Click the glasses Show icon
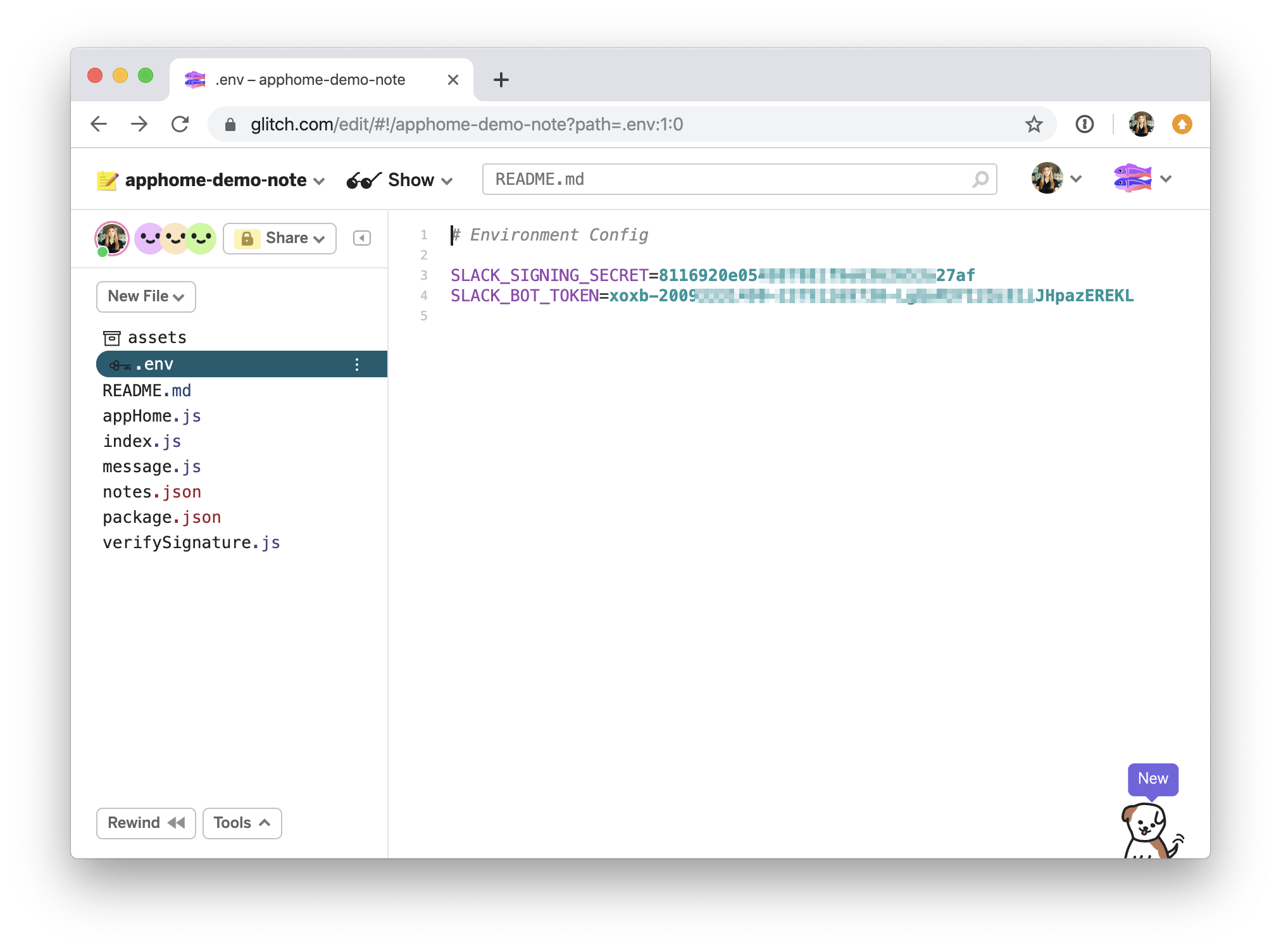 click(x=362, y=179)
